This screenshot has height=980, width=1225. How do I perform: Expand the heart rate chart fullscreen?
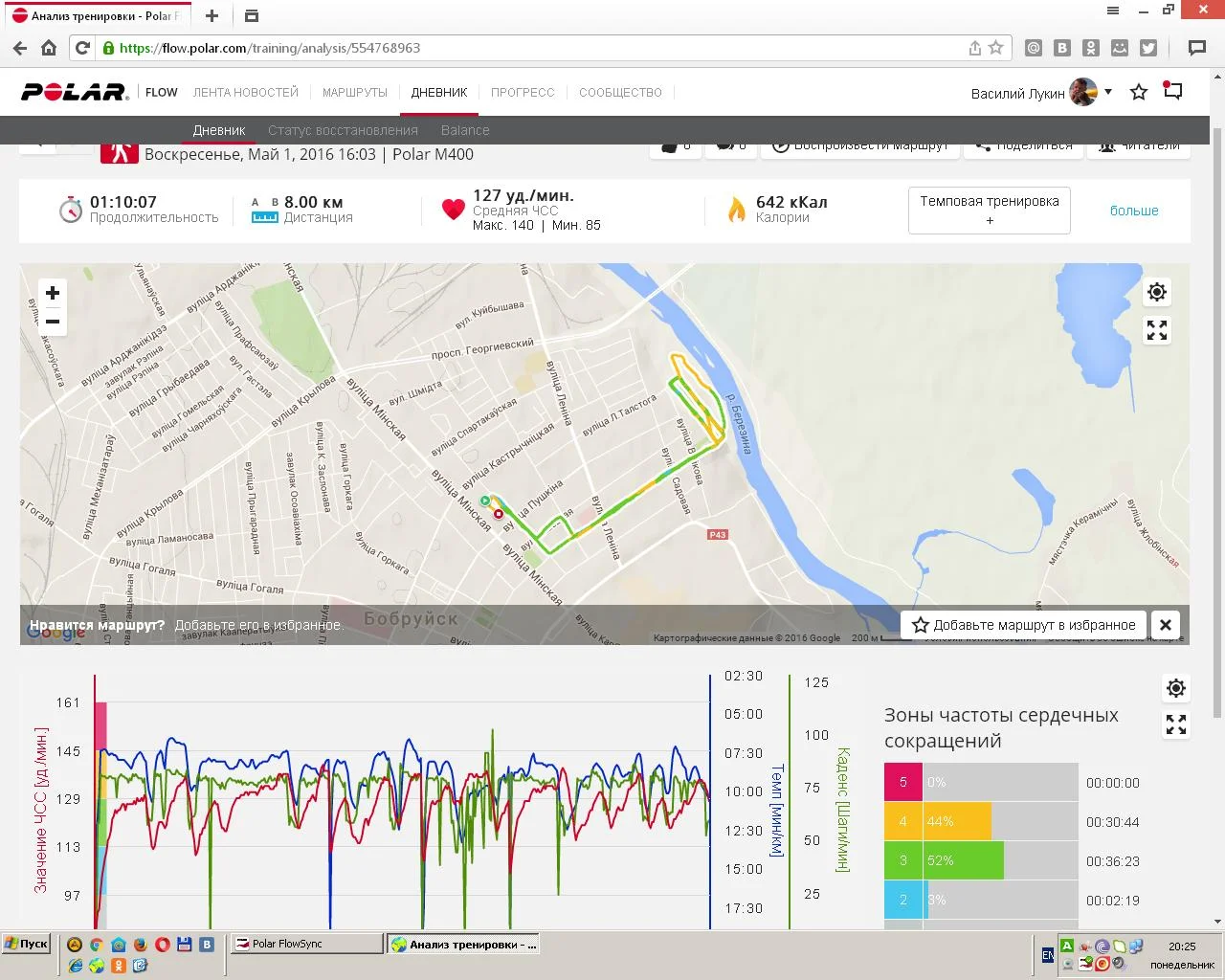(x=1176, y=725)
